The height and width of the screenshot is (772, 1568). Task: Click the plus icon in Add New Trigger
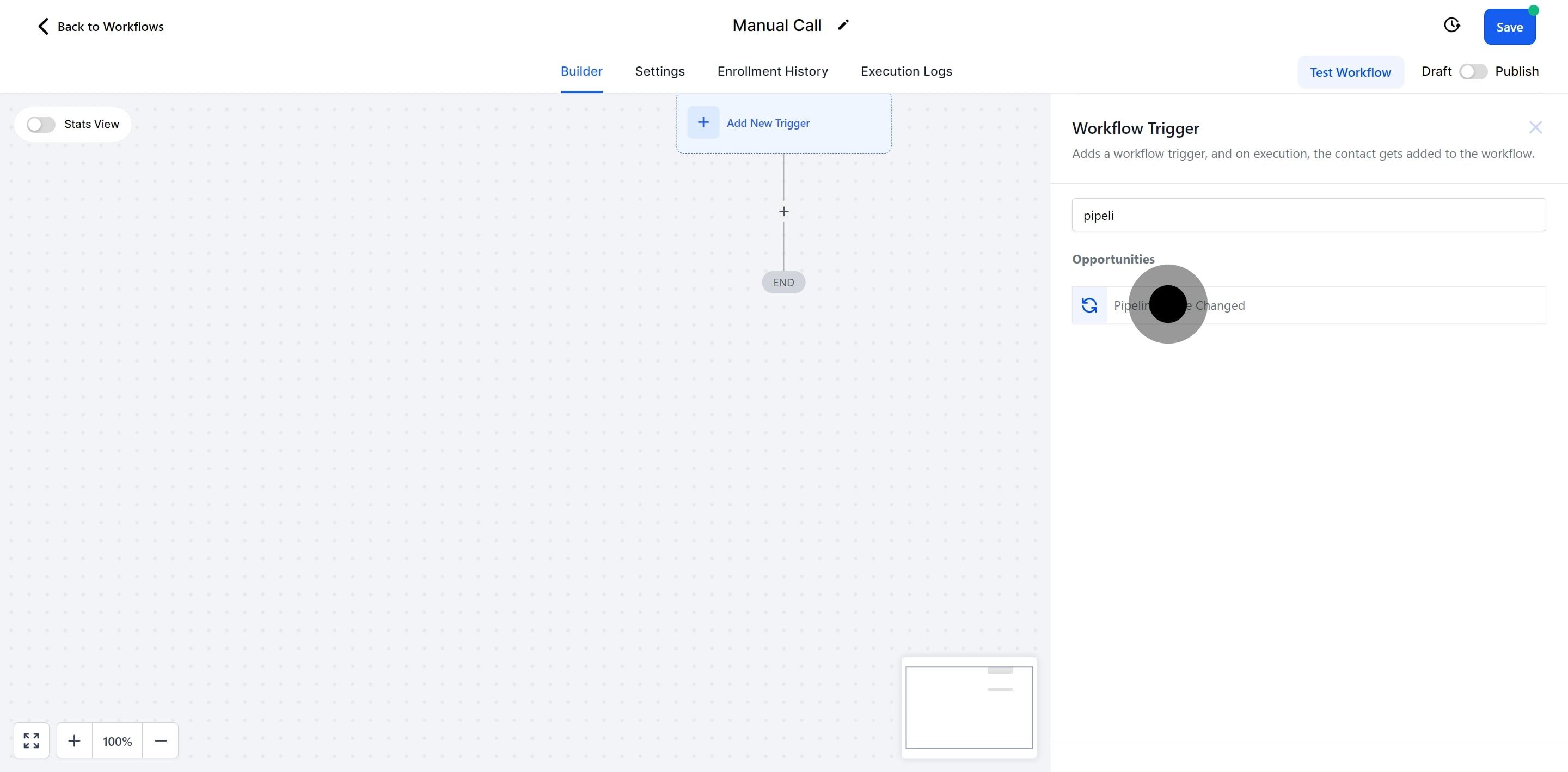point(703,122)
